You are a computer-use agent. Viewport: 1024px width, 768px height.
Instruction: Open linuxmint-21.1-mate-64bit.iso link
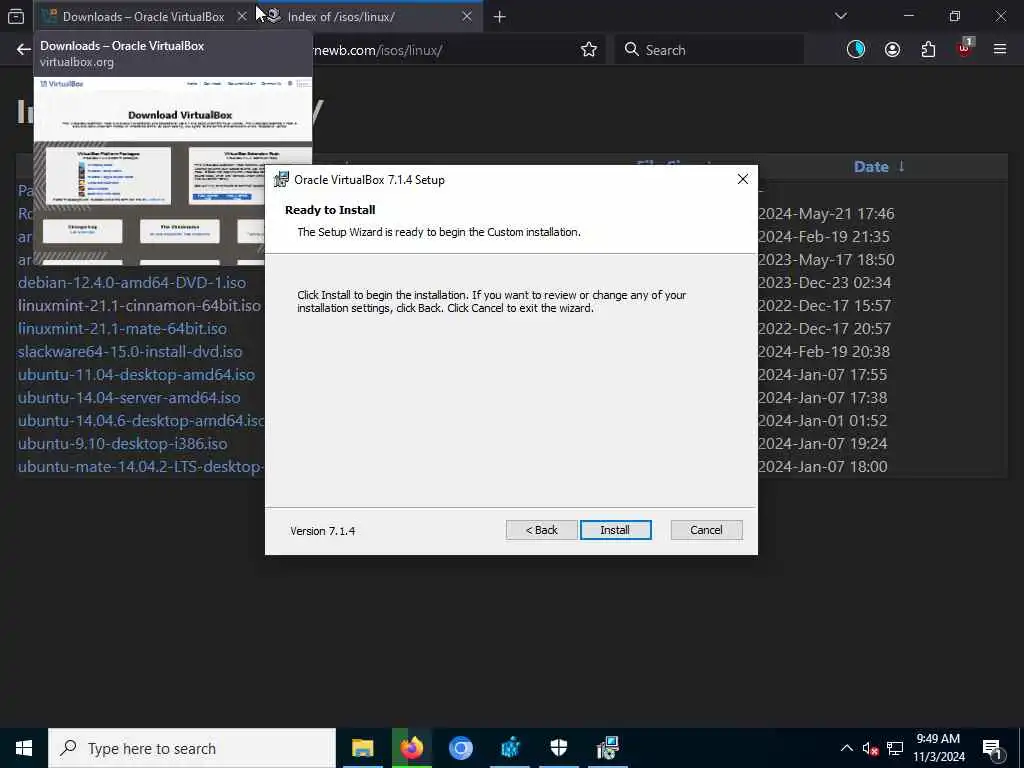(122, 328)
